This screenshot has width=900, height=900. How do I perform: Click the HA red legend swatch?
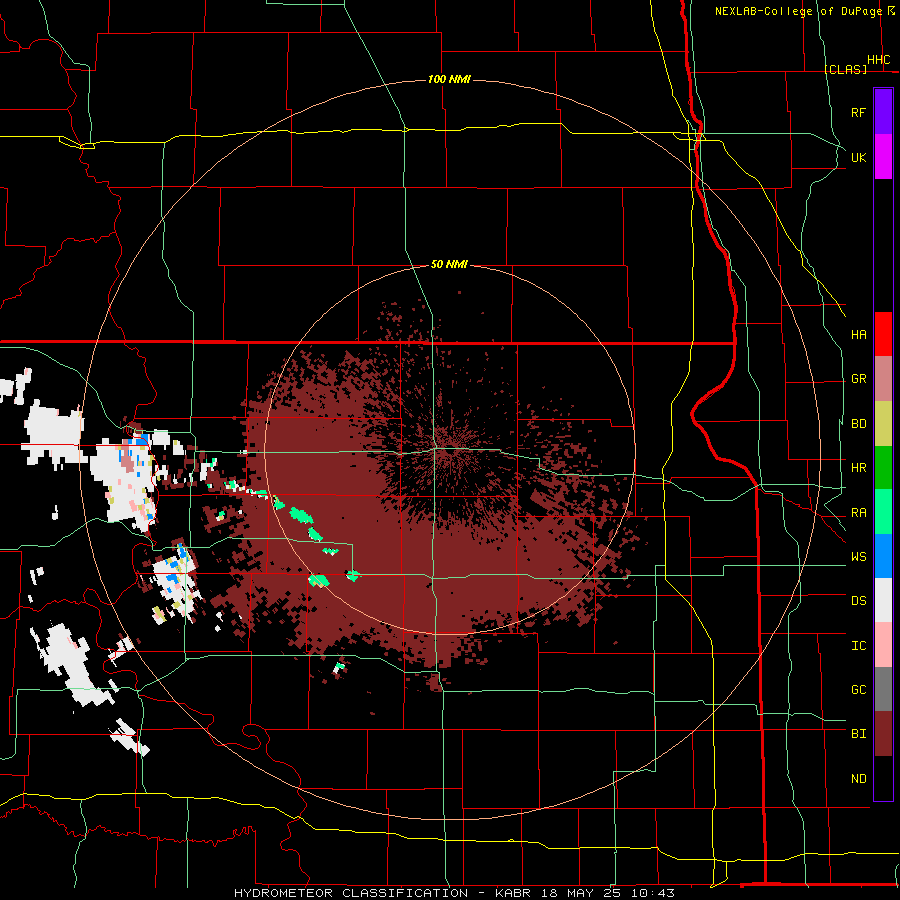883,334
